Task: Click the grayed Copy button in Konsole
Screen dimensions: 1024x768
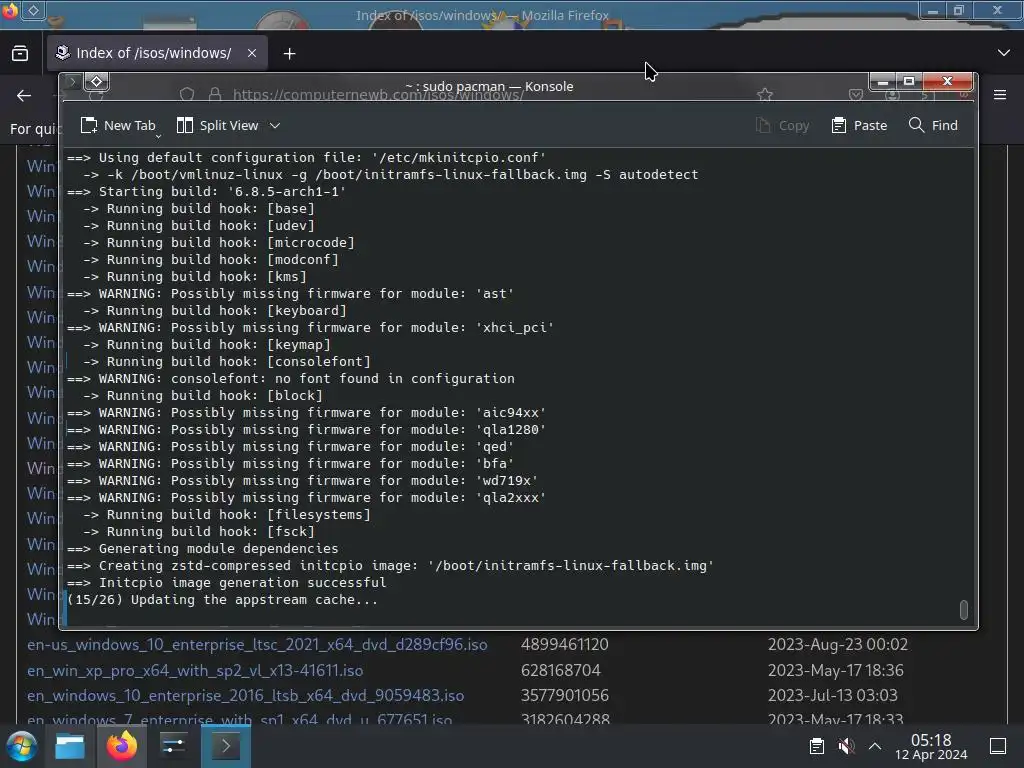Action: (782, 125)
